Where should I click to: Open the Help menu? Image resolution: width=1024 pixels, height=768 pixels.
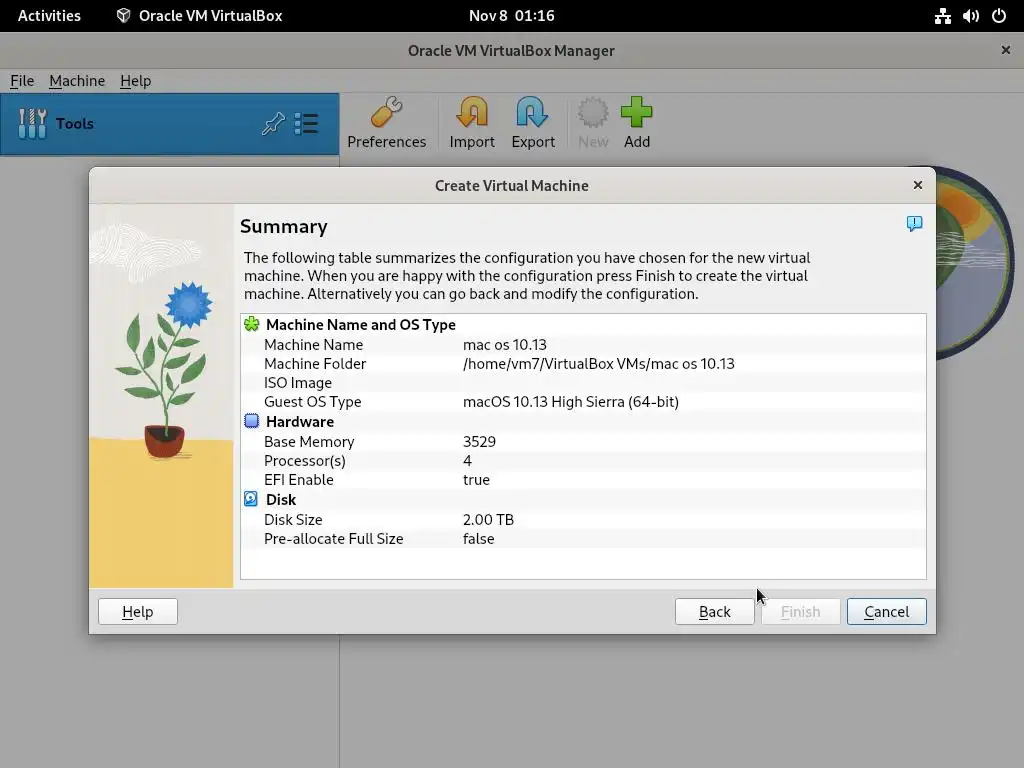tap(135, 81)
